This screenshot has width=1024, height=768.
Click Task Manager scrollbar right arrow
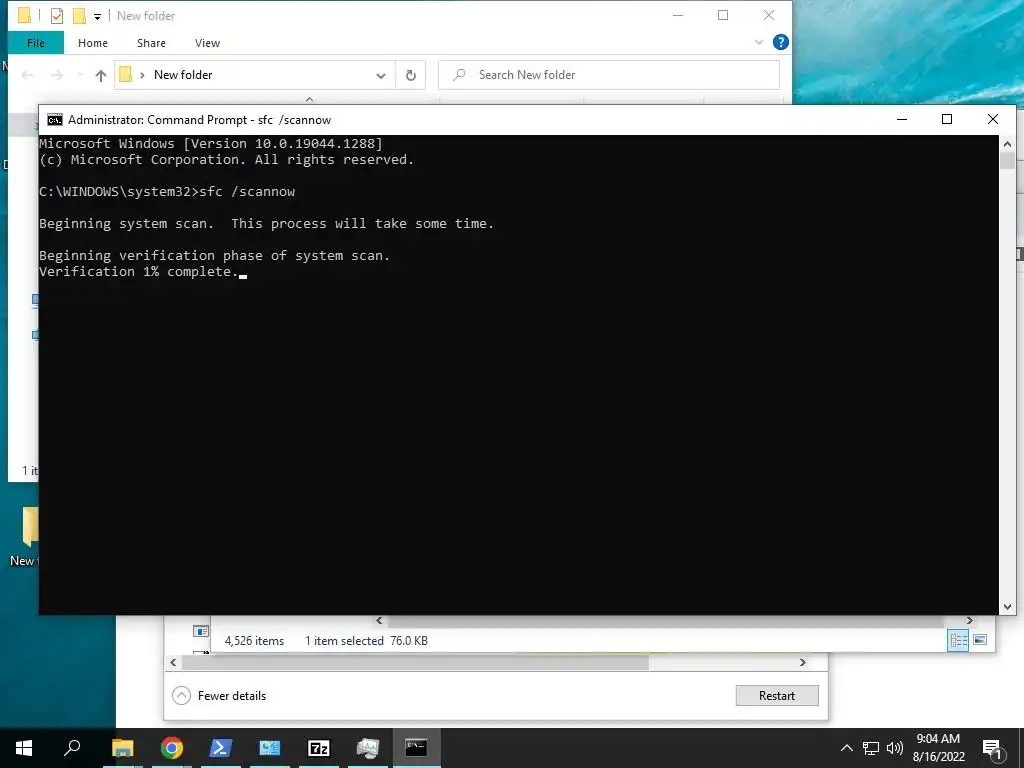click(x=803, y=663)
